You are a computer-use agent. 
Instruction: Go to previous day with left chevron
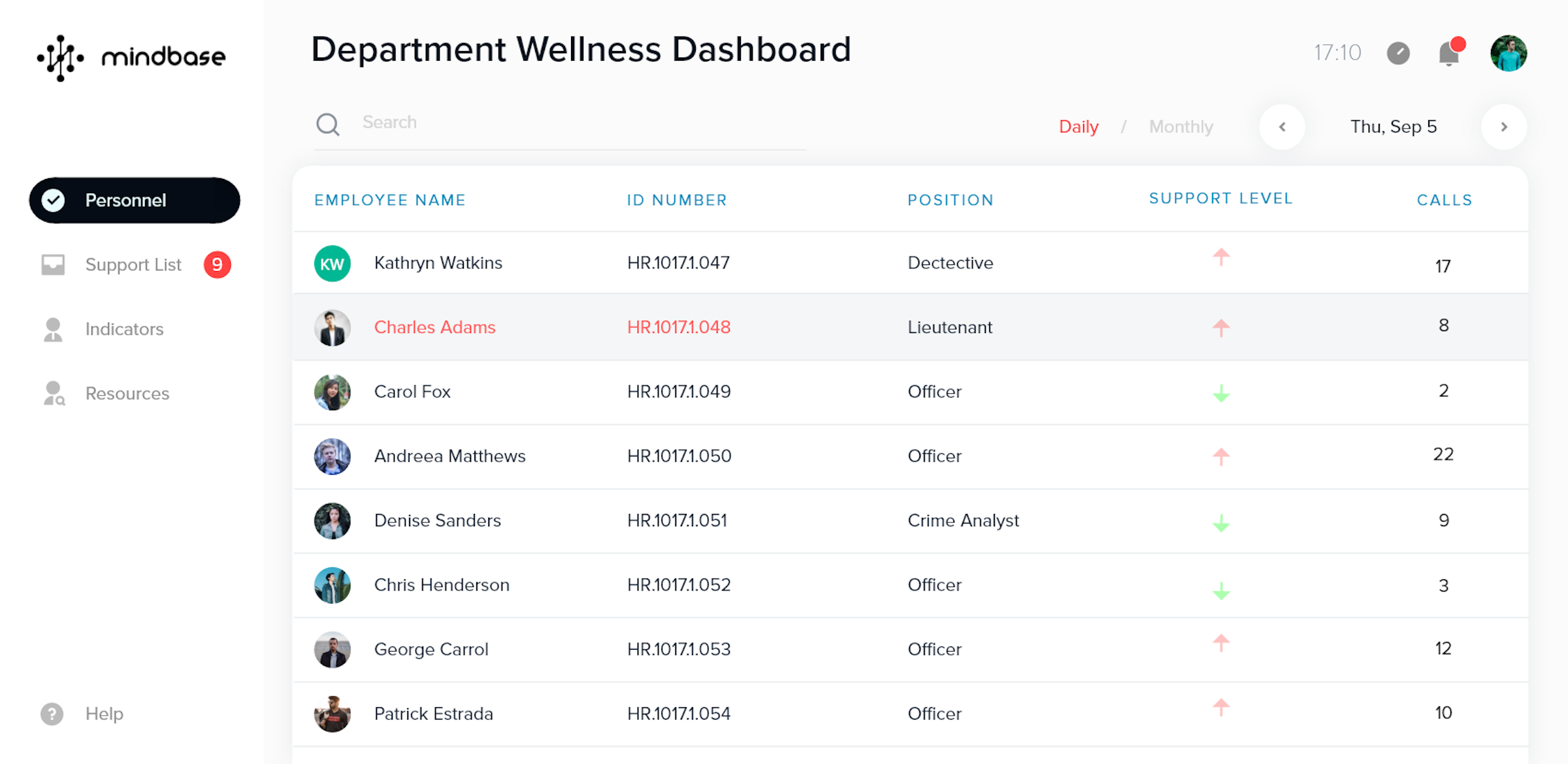click(1282, 127)
